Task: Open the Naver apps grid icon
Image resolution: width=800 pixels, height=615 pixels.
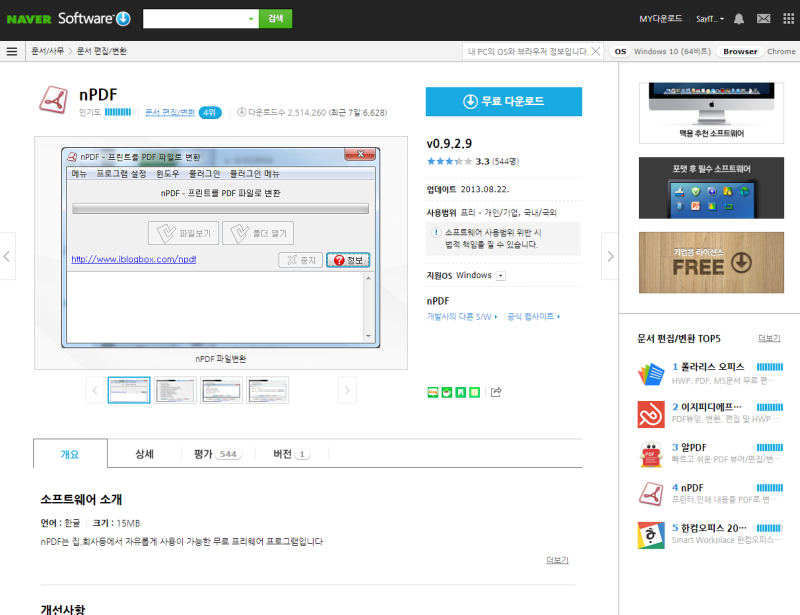Action: coord(789,18)
